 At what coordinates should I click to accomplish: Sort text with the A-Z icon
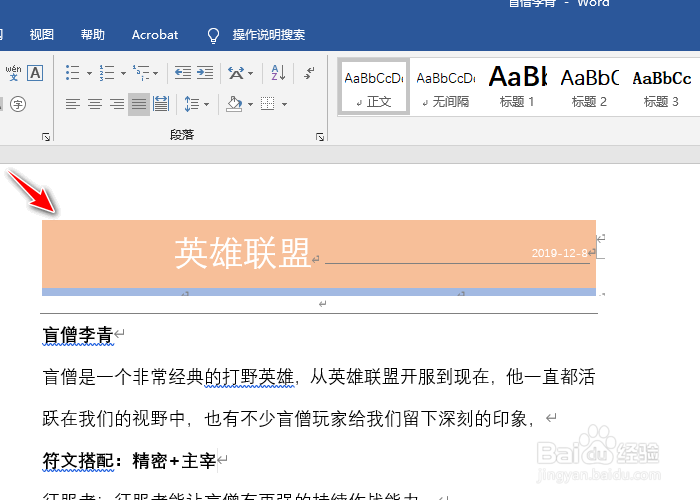278,73
